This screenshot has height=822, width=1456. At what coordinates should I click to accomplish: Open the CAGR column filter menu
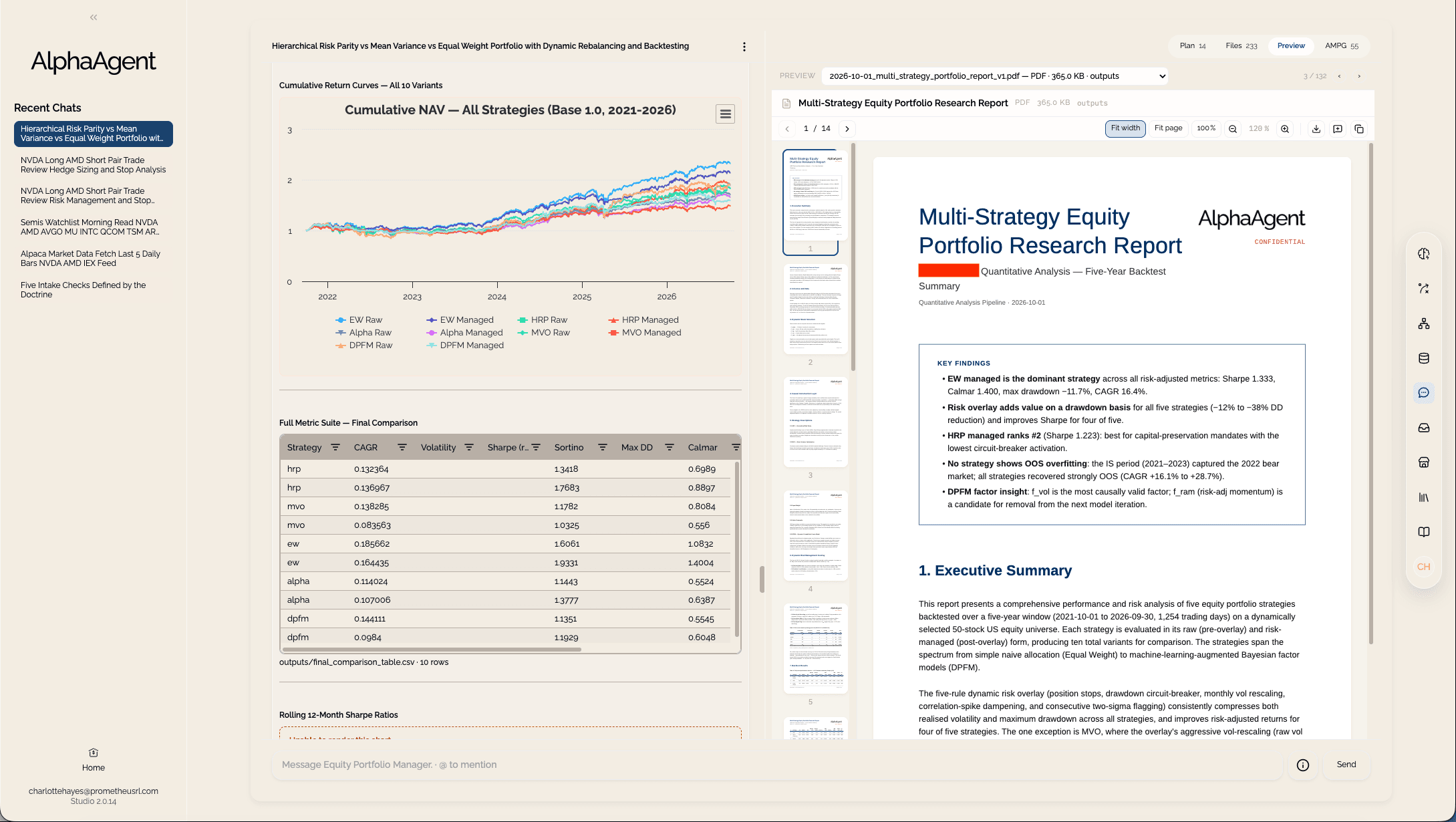[x=402, y=447]
